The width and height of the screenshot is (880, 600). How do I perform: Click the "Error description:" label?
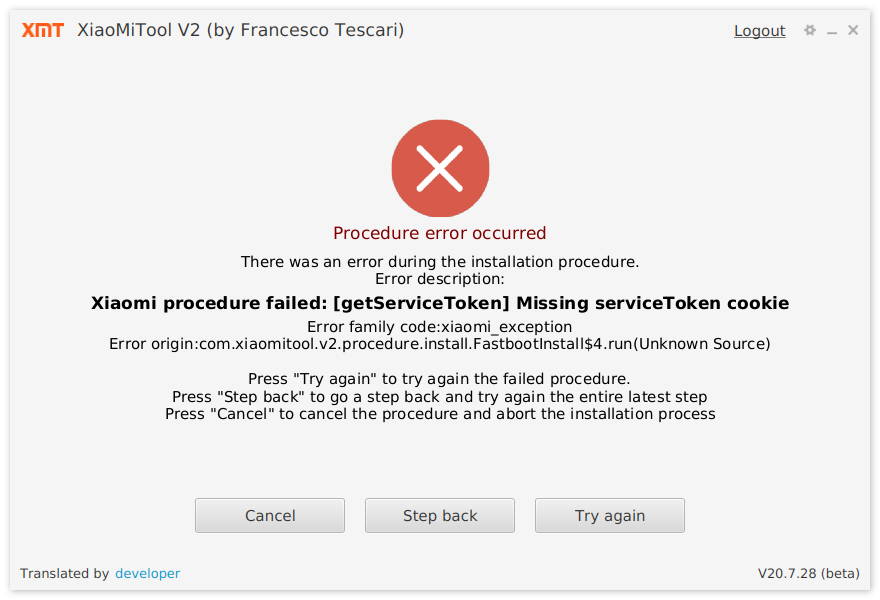(440, 279)
